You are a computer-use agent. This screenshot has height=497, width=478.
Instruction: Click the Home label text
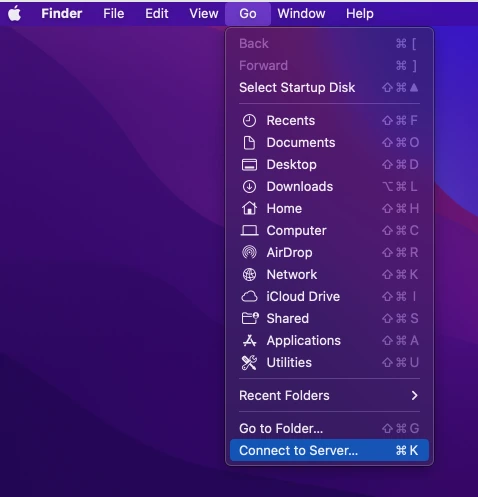coord(284,209)
